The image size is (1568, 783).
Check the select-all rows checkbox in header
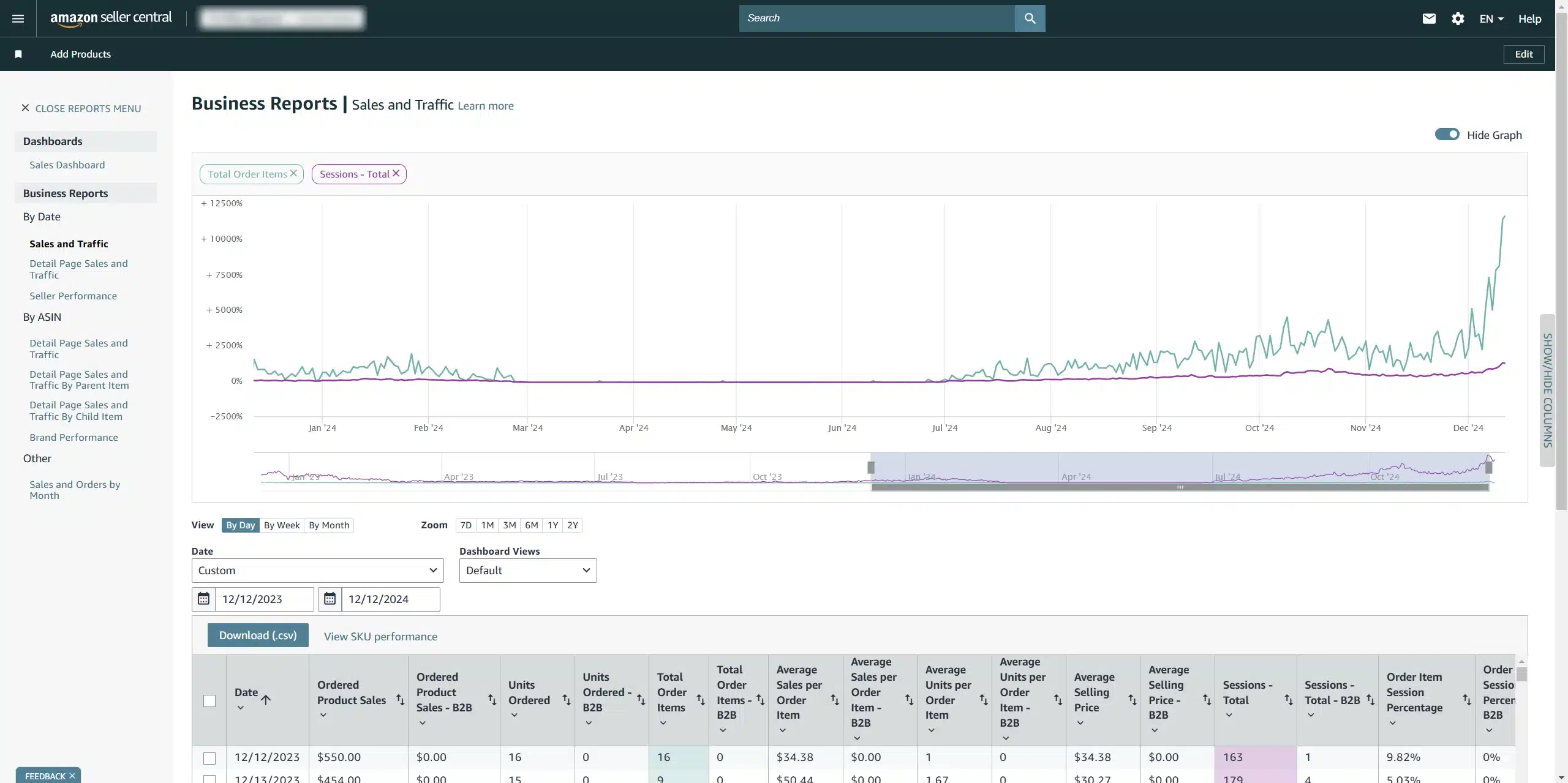pos(209,700)
